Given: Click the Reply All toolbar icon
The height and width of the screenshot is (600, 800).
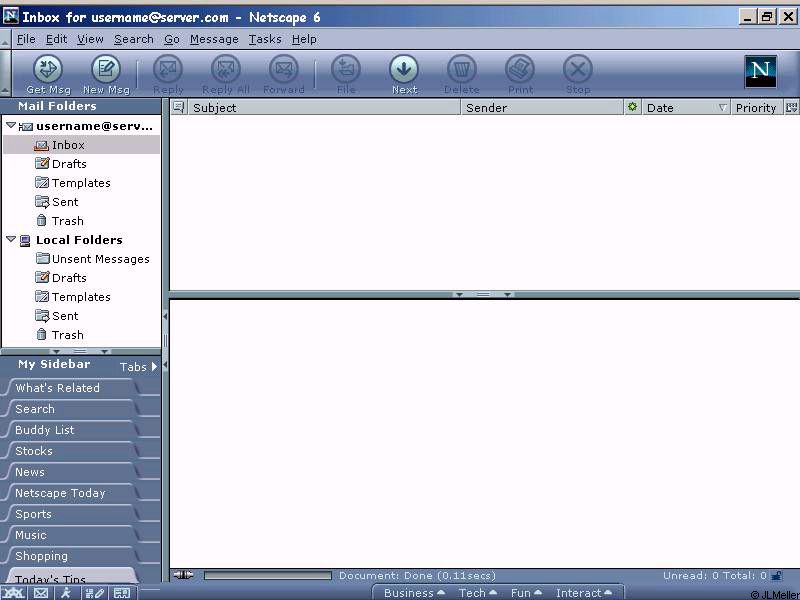Looking at the screenshot, I should (226, 69).
